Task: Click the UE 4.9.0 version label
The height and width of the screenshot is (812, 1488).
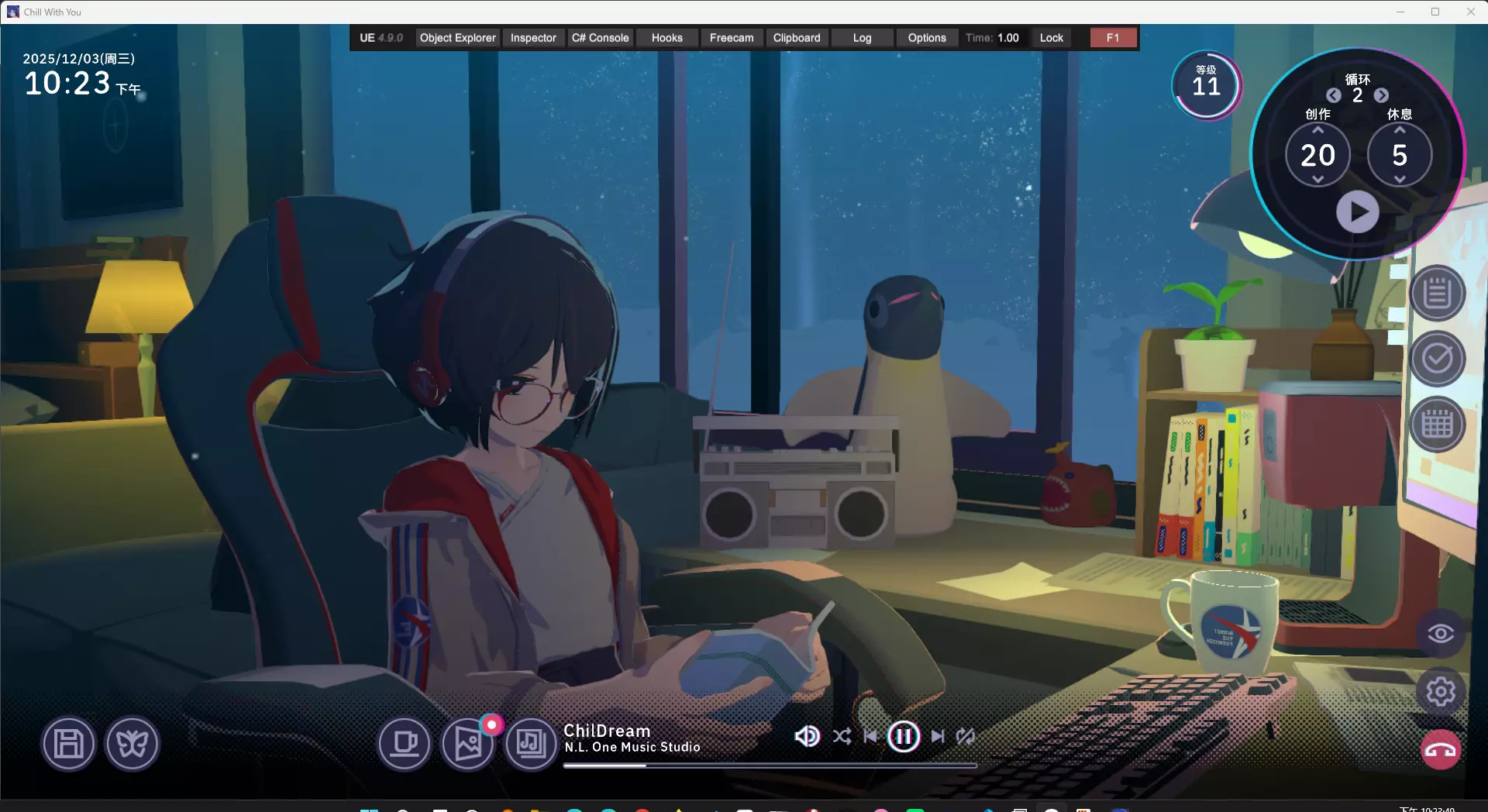Action: 381,38
